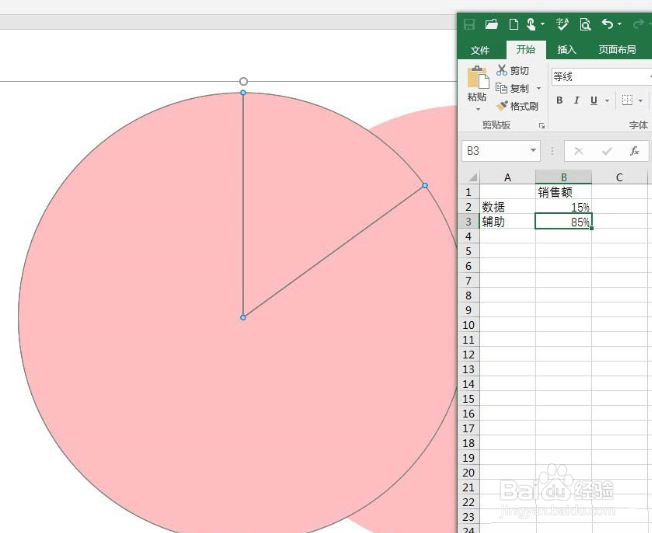652x533 pixels.
Task: Click the font name box 等线
Action: [600, 77]
